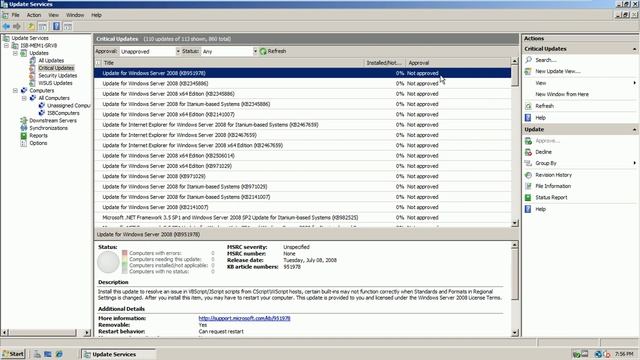Image resolution: width=640 pixels, height=360 pixels.
Task: Click Status Report icon
Action: click(528, 197)
